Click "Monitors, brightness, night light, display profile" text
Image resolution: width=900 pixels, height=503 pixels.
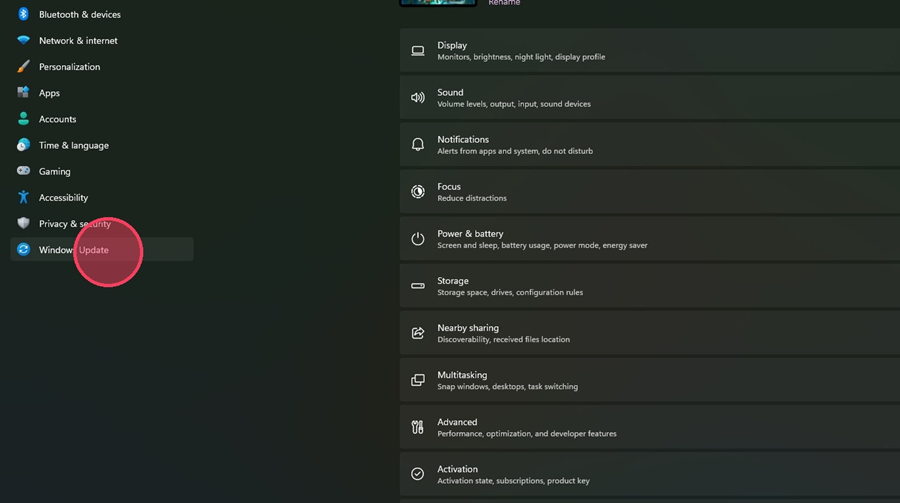coord(521,57)
